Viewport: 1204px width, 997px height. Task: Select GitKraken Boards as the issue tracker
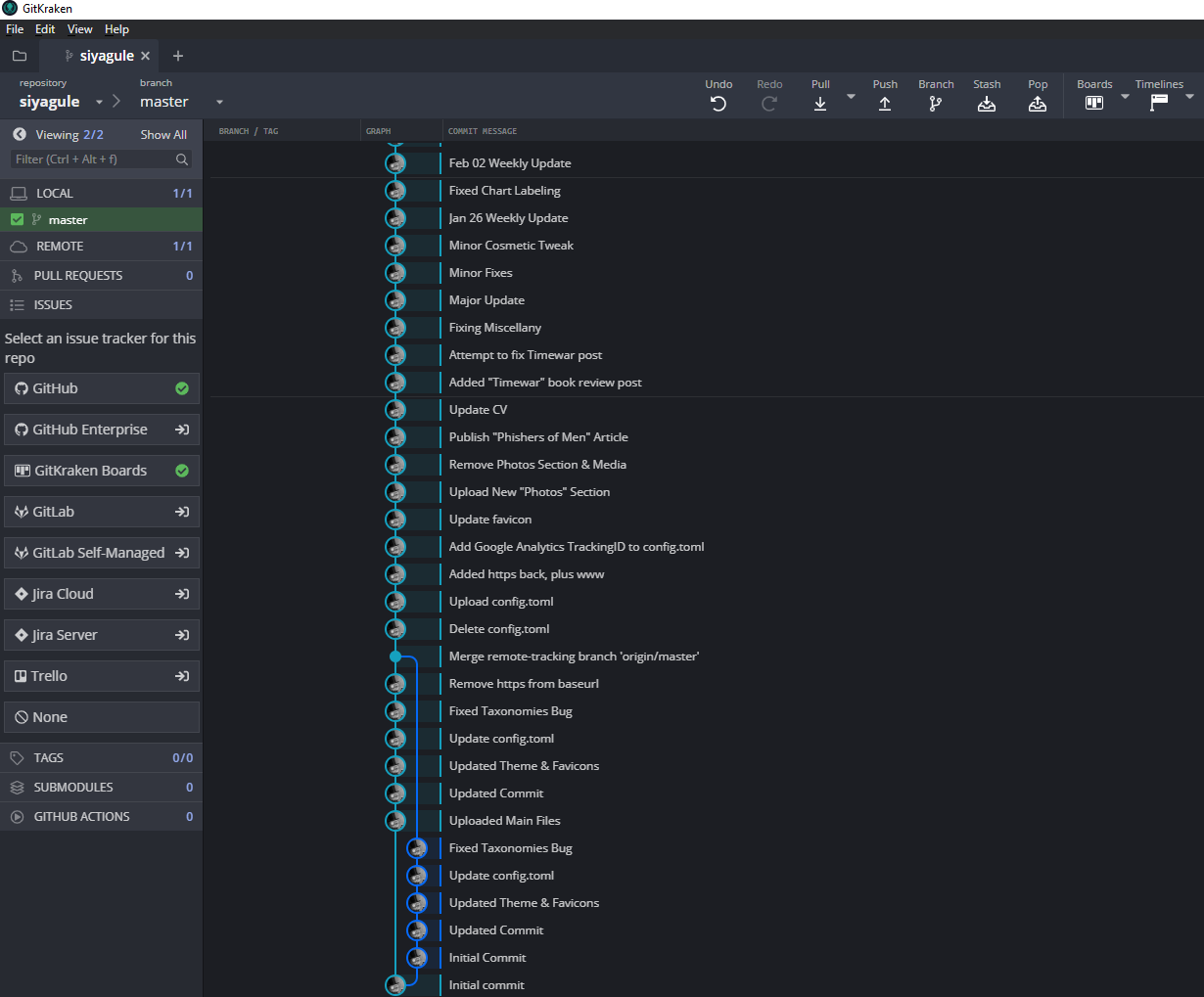[x=102, y=471]
